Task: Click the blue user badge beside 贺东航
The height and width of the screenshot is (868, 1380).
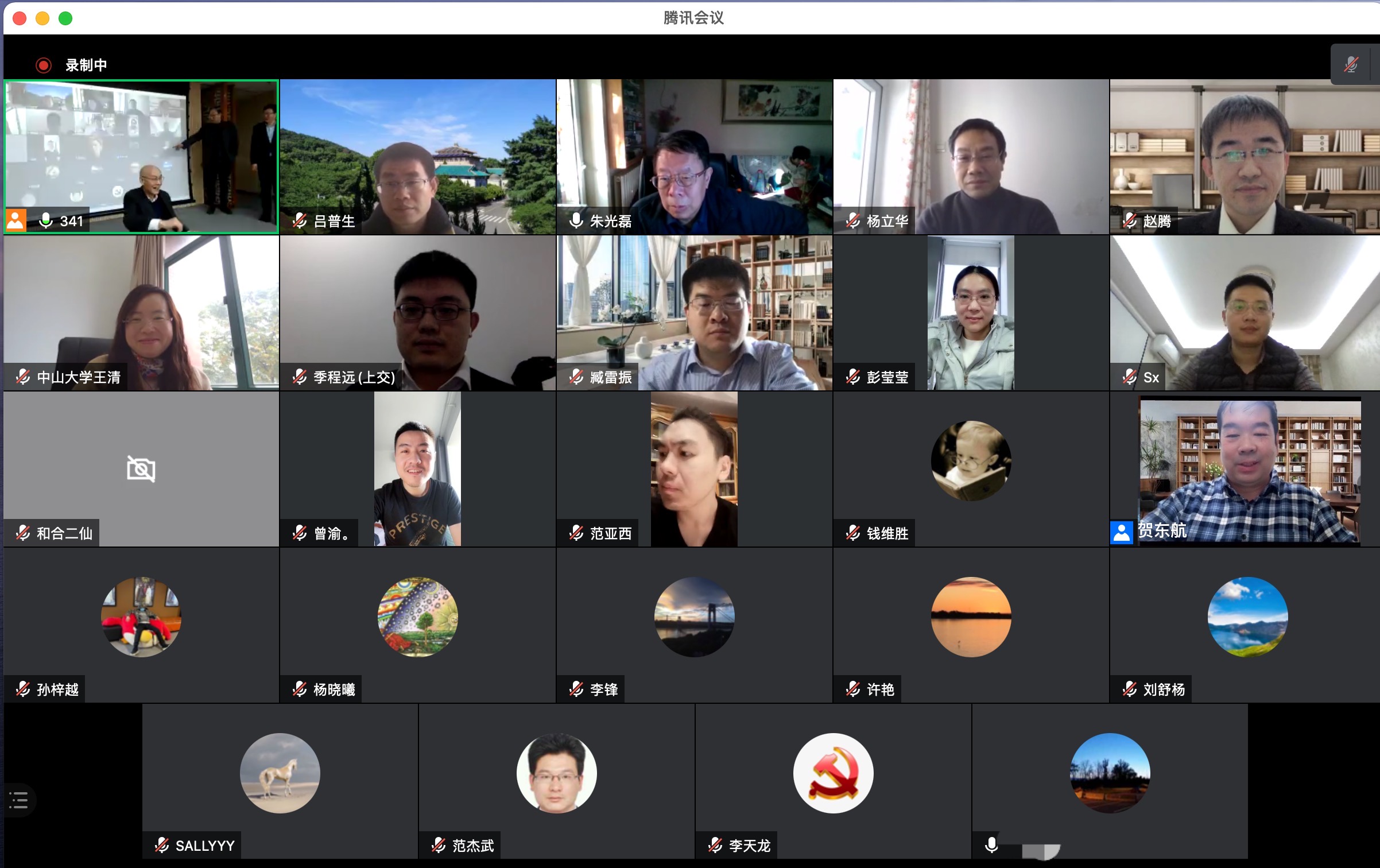Action: point(1121,532)
